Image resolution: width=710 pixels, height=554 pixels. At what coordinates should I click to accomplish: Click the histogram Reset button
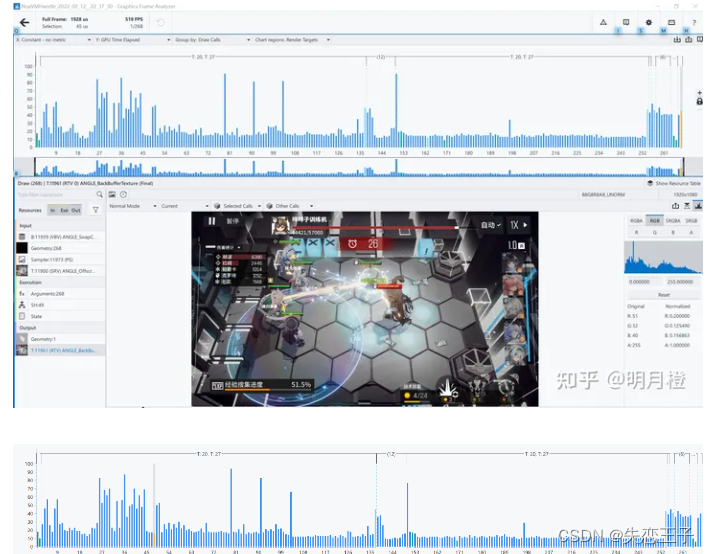pyautogui.click(x=664, y=295)
